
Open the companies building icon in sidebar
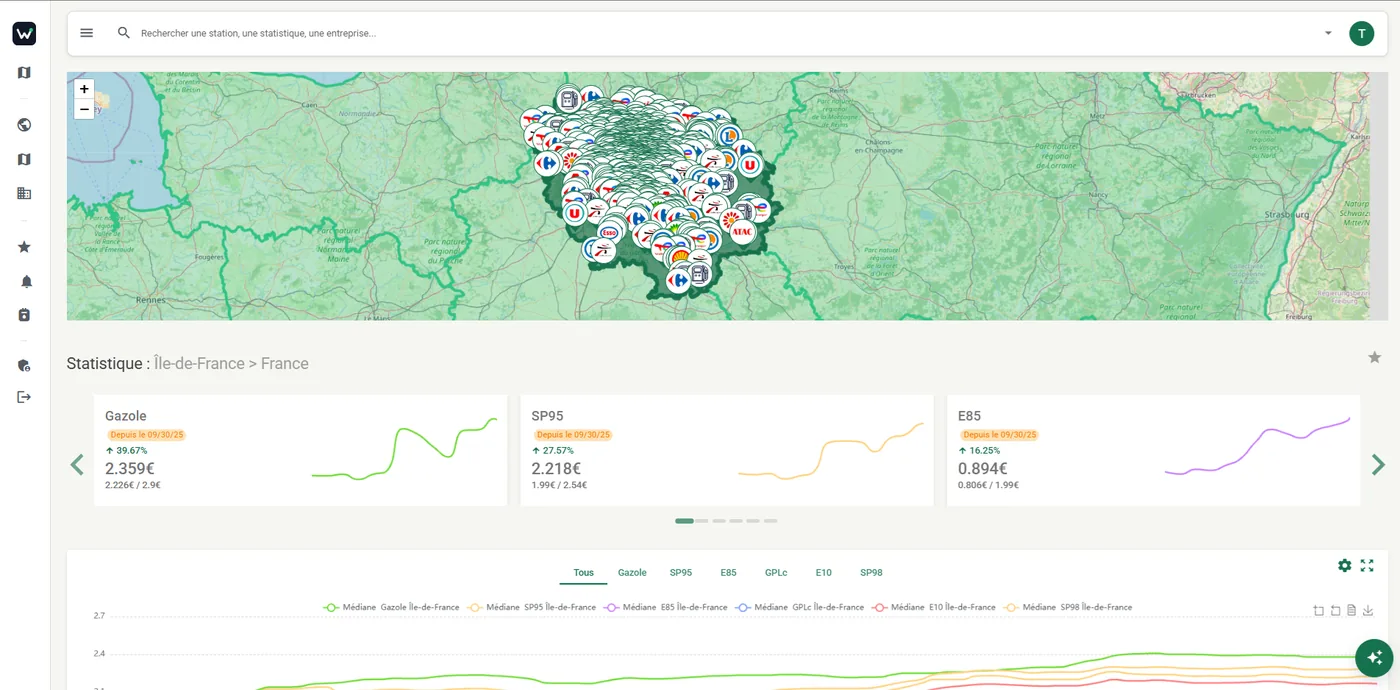[24, 193]
